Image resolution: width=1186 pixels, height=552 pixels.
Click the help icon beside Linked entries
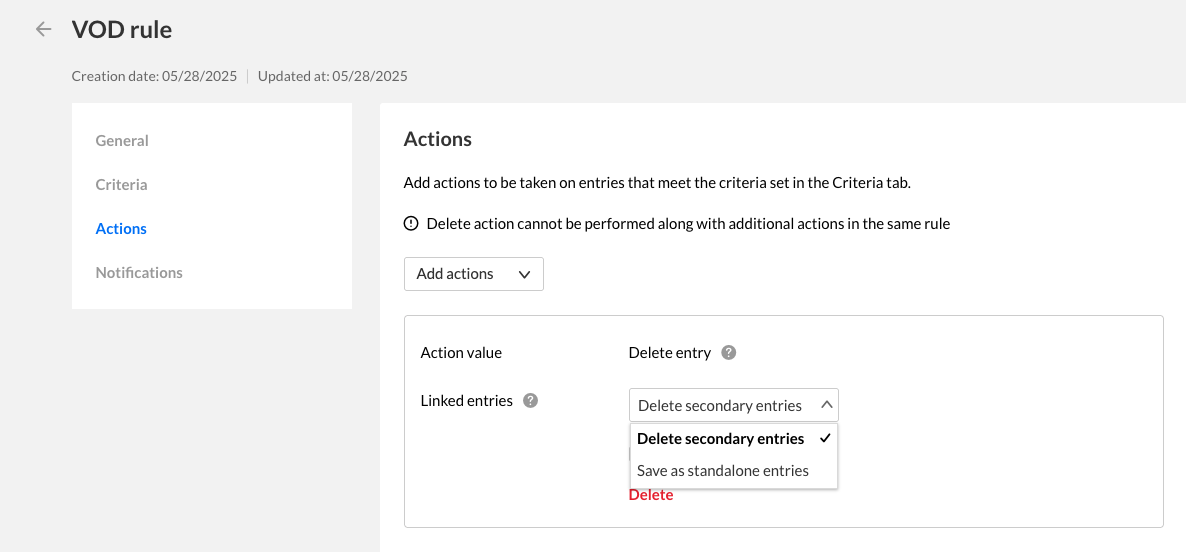click(x=531, y=401)
